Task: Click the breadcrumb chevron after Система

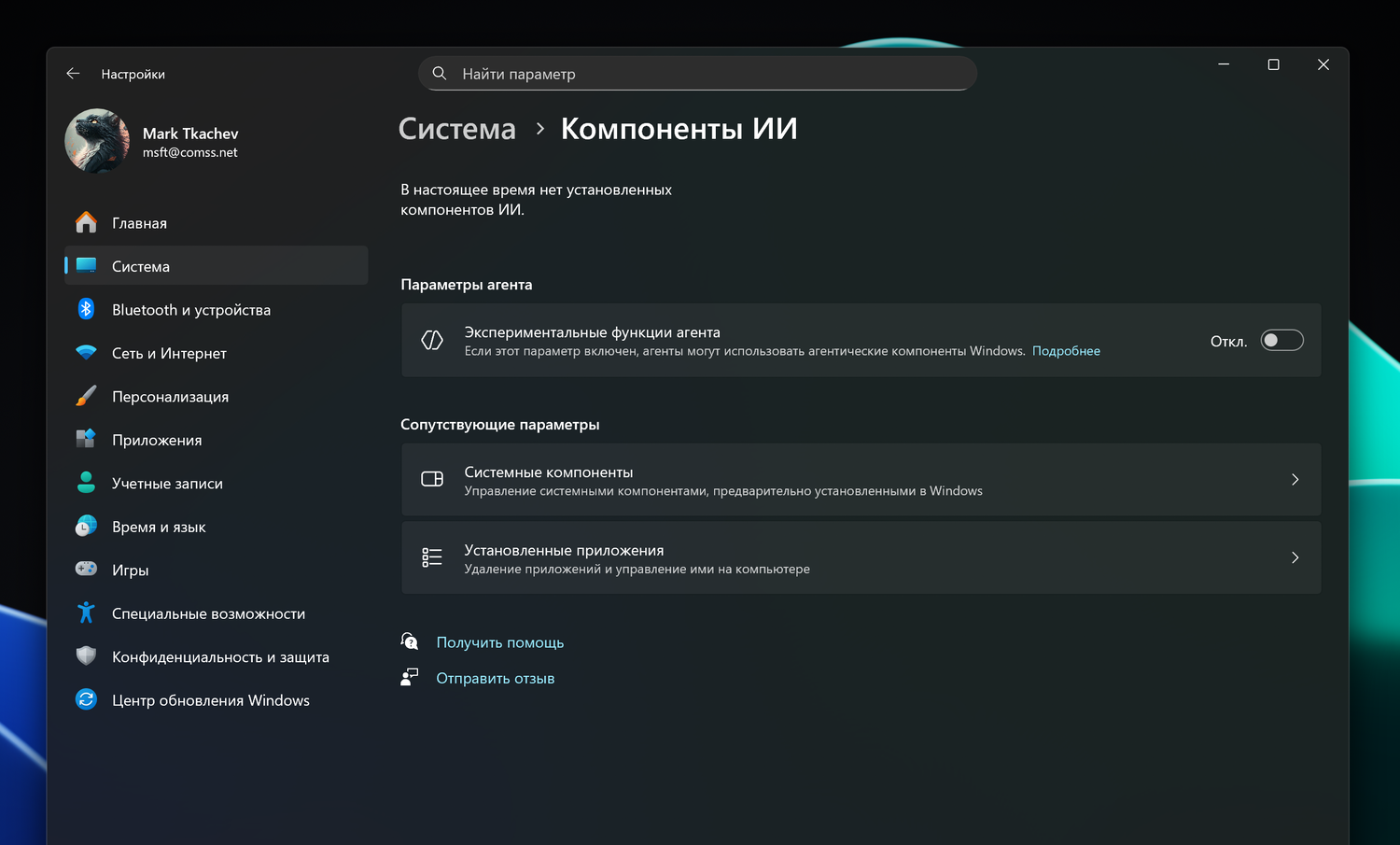Action: 539,129
